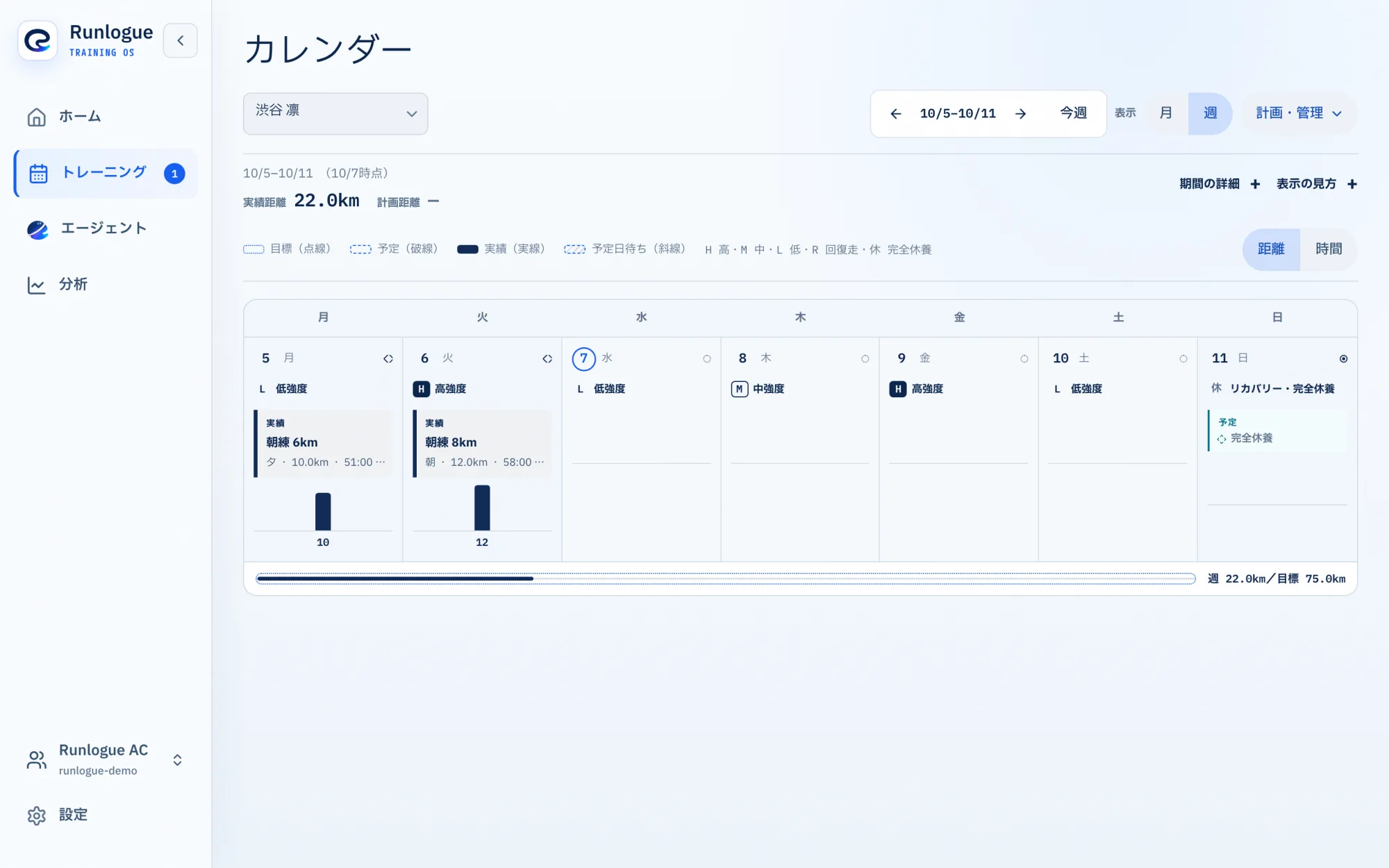Switch view to 月
The height and width of the screenshot is (868, 1389).
pos(1166,113)
